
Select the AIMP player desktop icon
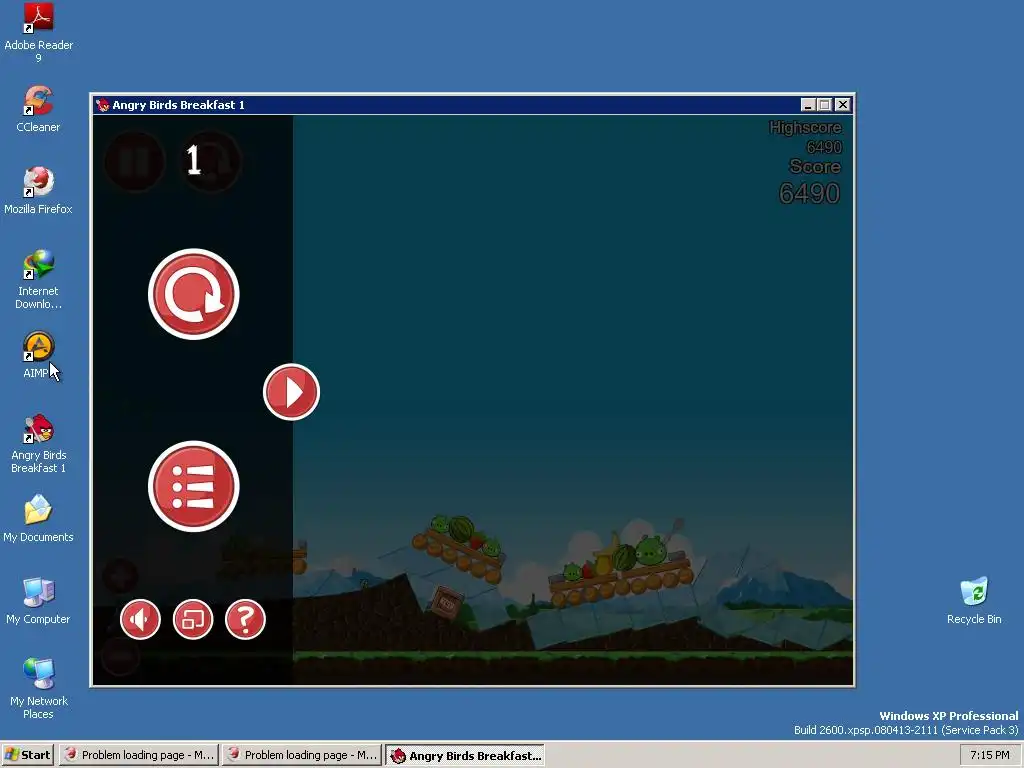point(38,355)
